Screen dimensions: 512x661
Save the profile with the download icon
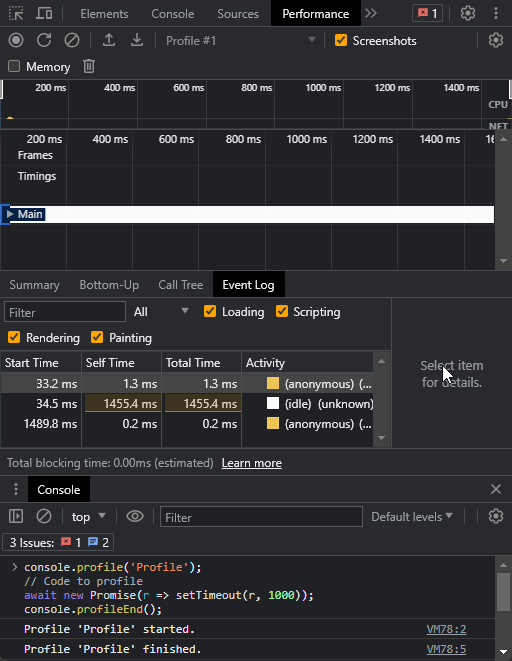click(137, 40)
